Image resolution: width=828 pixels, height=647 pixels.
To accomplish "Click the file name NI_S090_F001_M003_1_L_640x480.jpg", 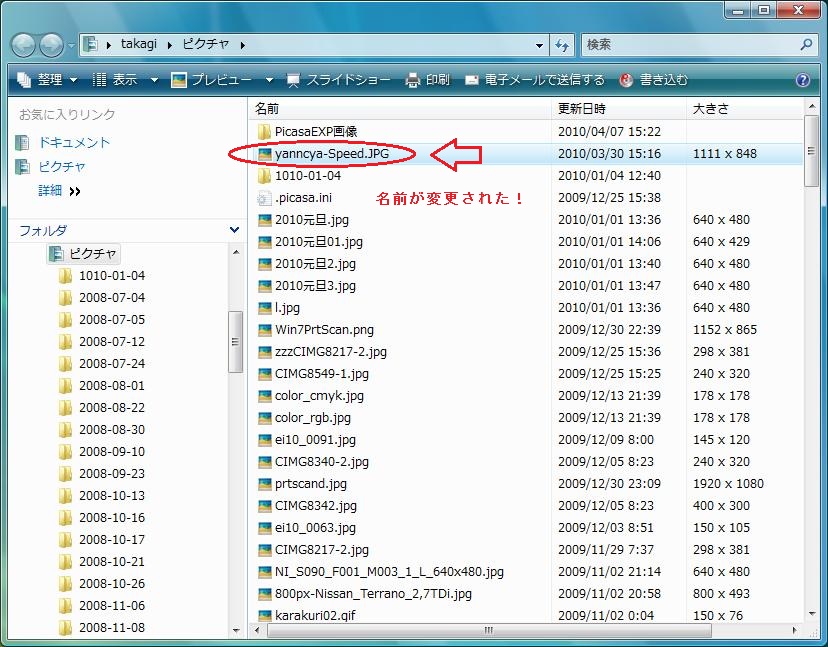I will 389,572.
